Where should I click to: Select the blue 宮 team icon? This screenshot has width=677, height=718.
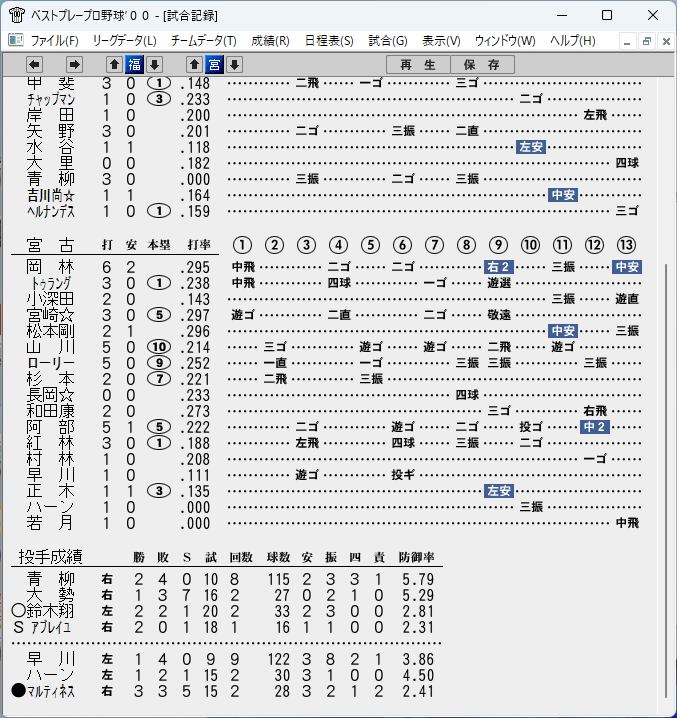click(x=214, y=65)
